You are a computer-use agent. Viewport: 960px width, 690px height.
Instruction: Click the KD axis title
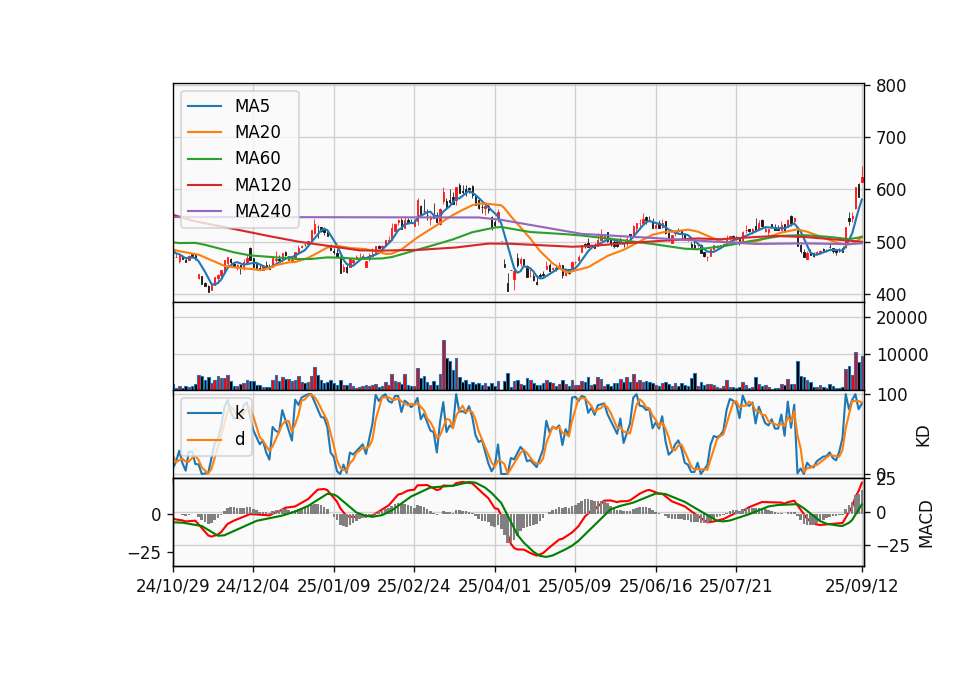923,437
